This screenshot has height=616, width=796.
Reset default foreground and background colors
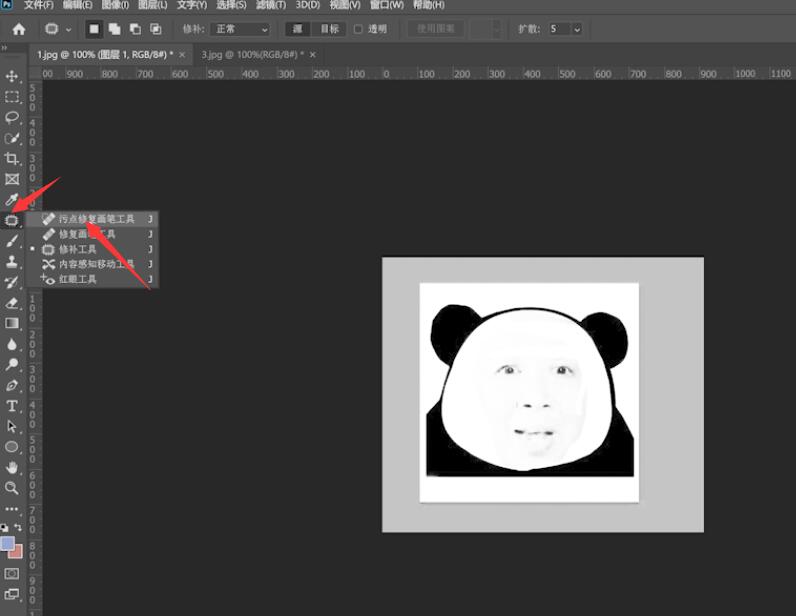point(5,528)
